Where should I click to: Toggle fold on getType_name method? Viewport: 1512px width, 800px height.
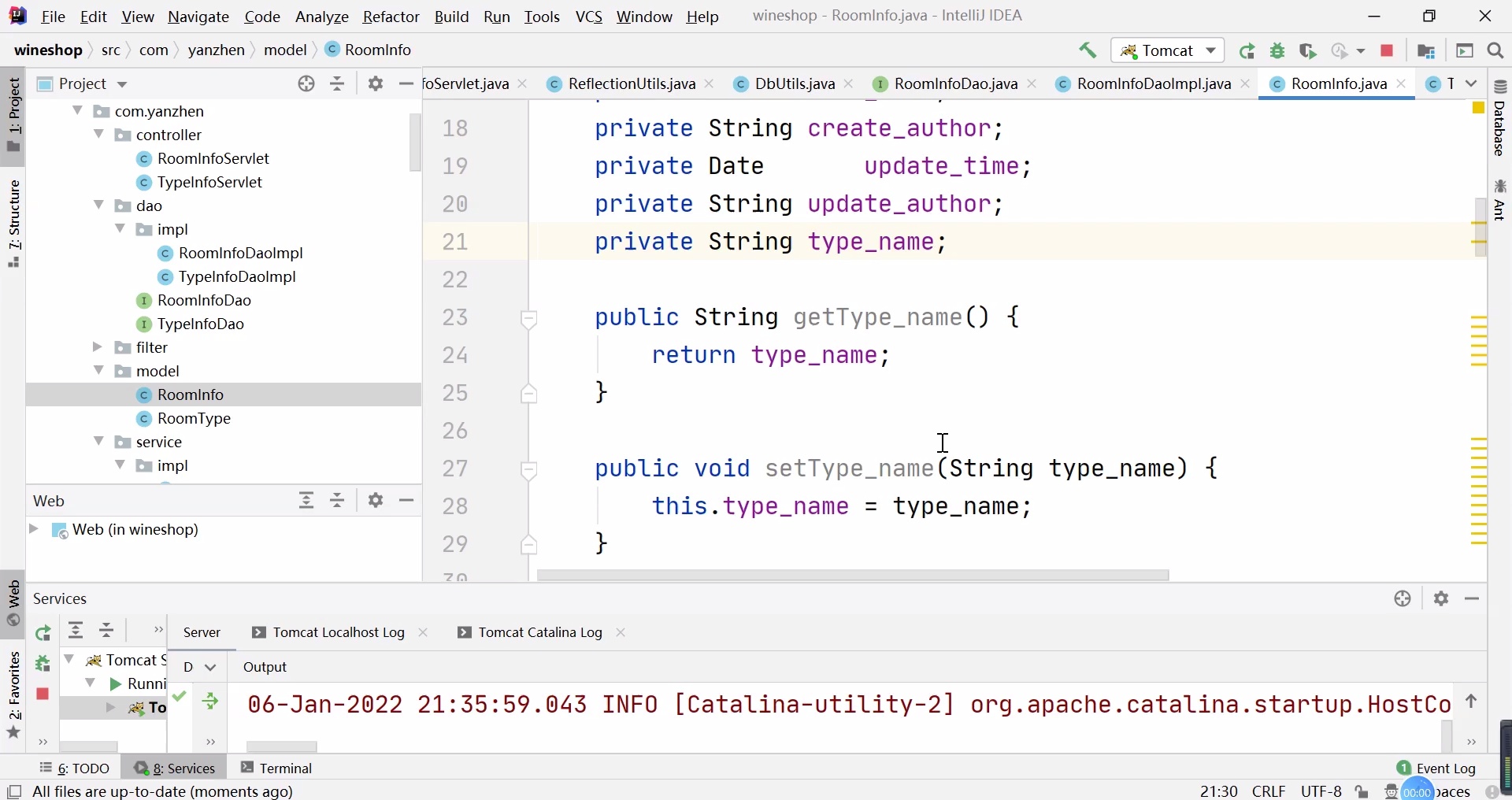pyautogui.click(x=530, y=319)
